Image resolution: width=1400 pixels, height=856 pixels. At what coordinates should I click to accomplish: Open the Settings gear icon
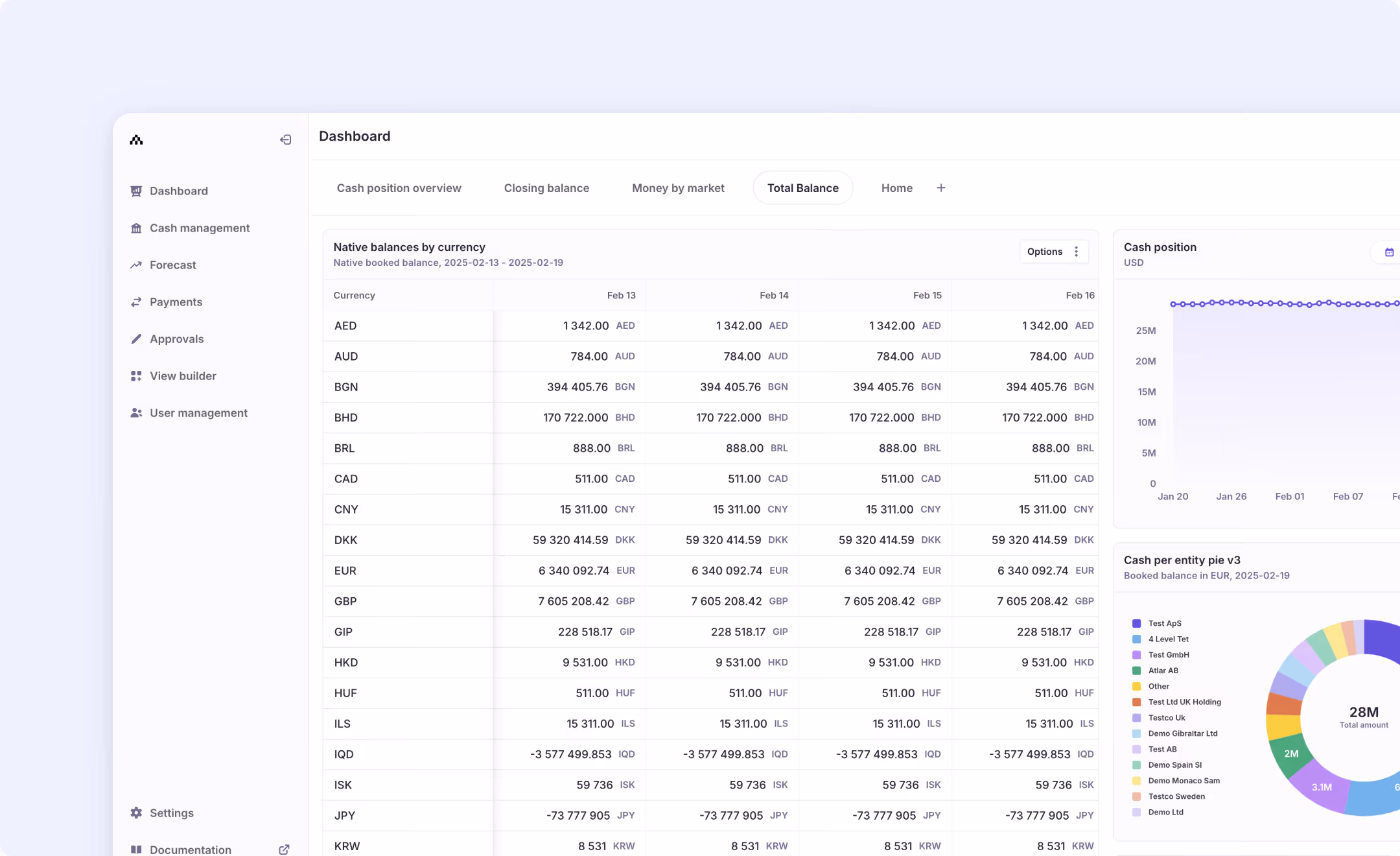[136, 813]
